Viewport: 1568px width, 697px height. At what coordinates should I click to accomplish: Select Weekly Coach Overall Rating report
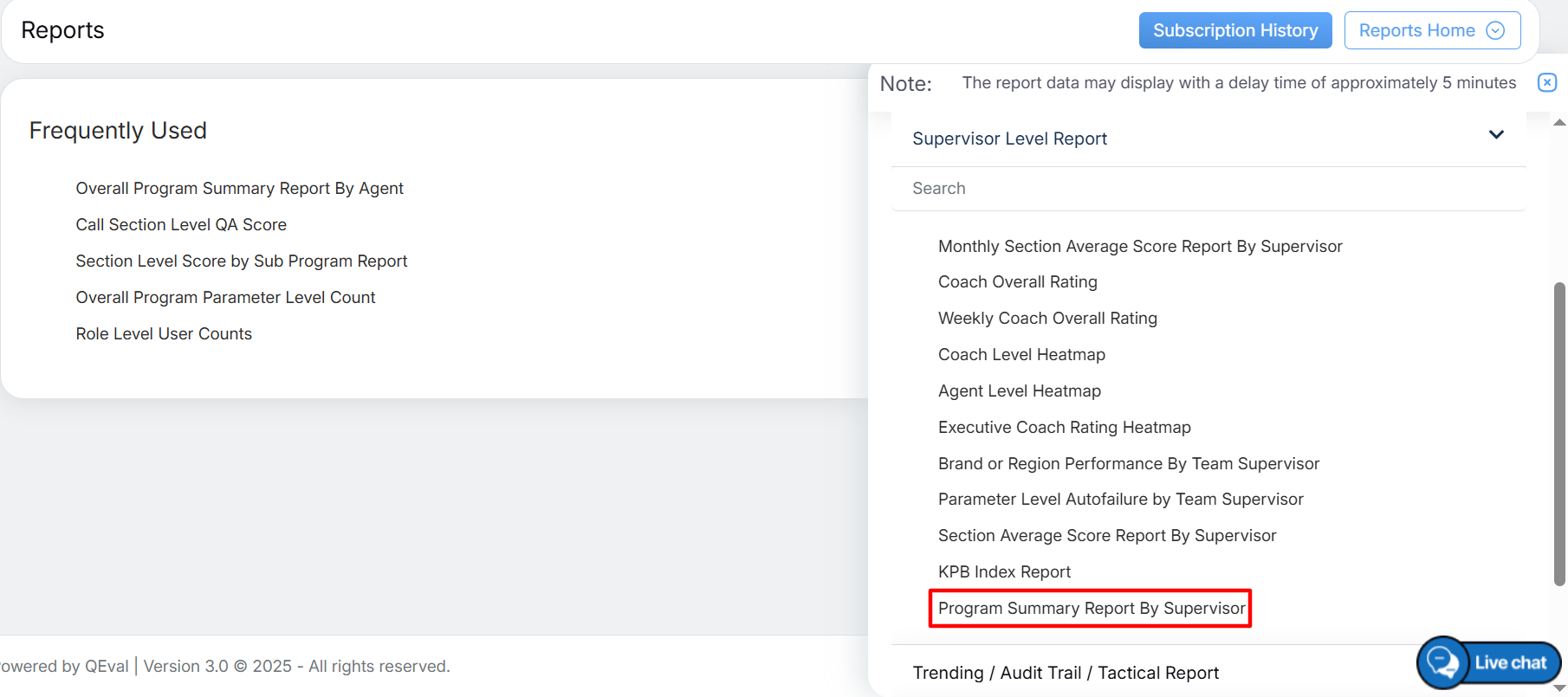point(1046,319)
